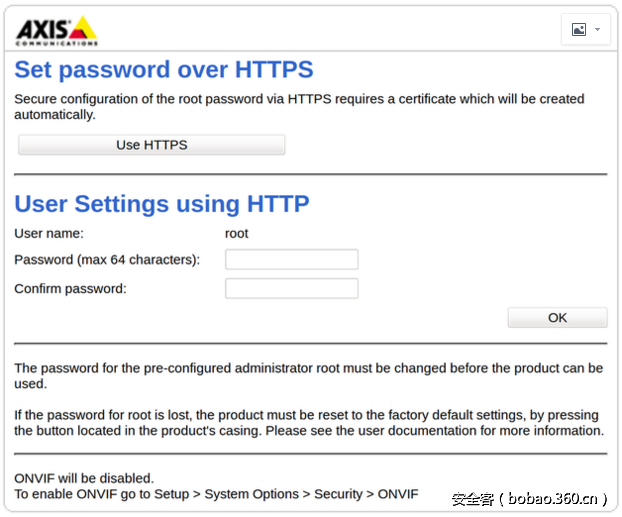Confirm settings with the OK button

(557, 318)
